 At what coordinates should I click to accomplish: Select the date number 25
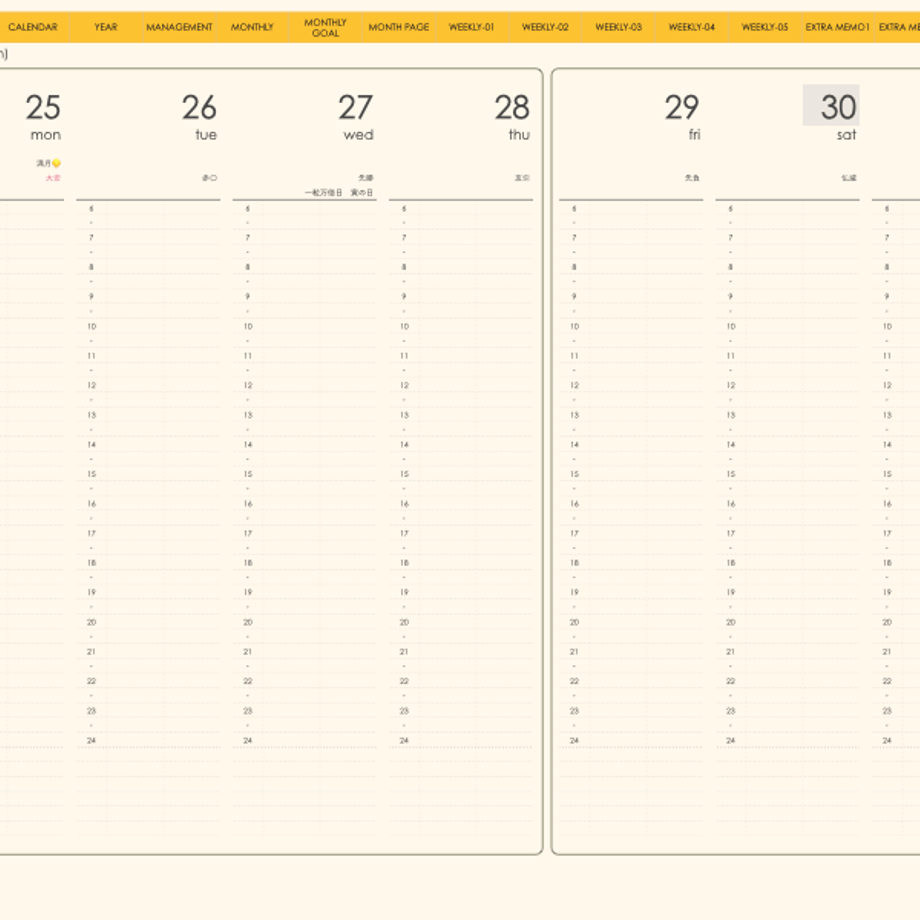43,107
